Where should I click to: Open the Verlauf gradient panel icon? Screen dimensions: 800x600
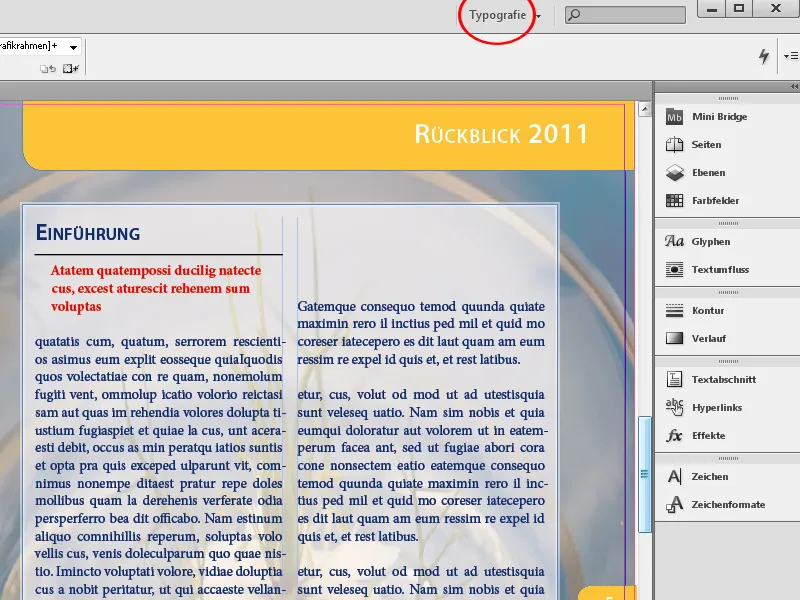[674, 339]
